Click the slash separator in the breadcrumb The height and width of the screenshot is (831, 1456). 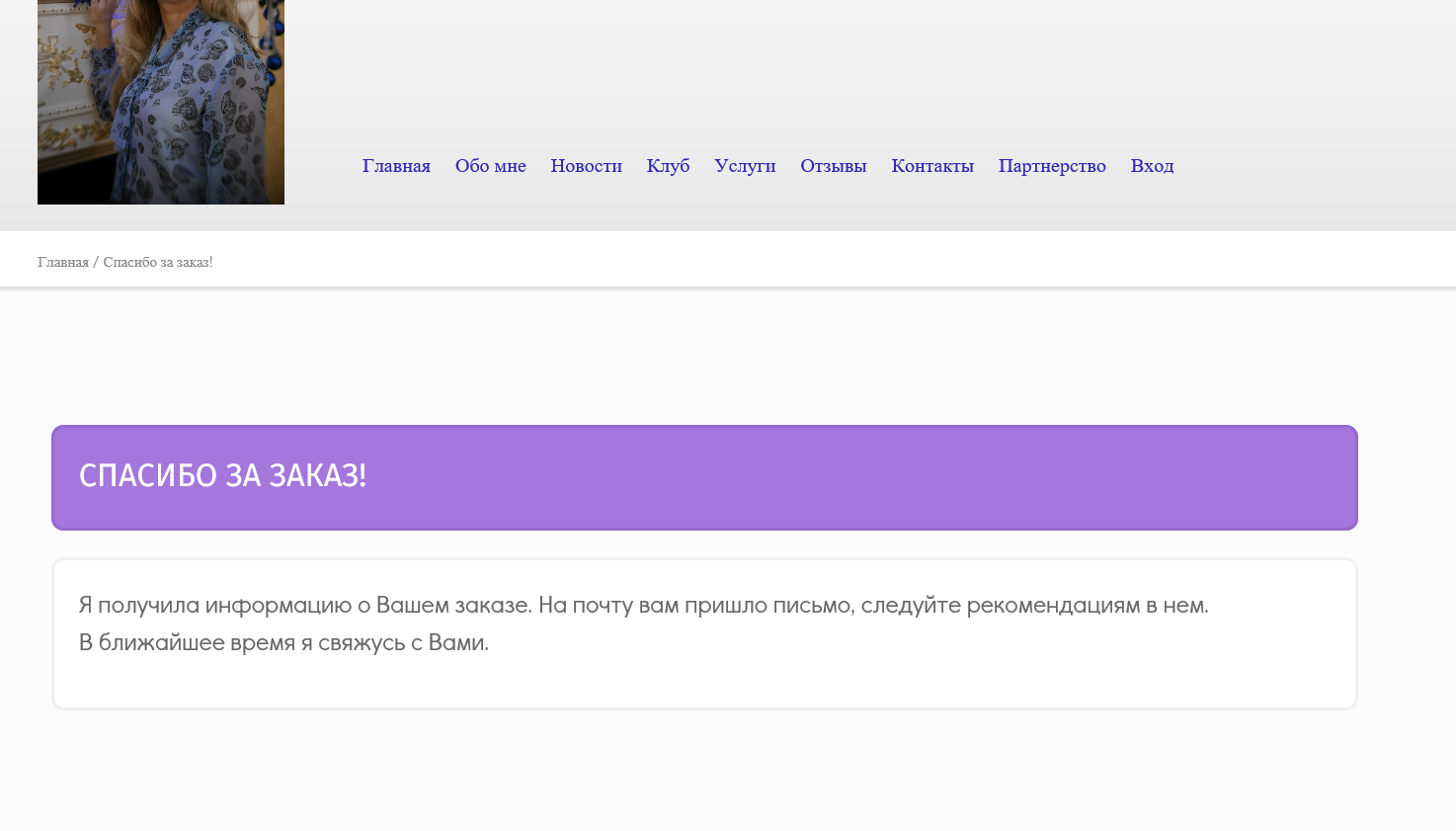coord(96,262)
